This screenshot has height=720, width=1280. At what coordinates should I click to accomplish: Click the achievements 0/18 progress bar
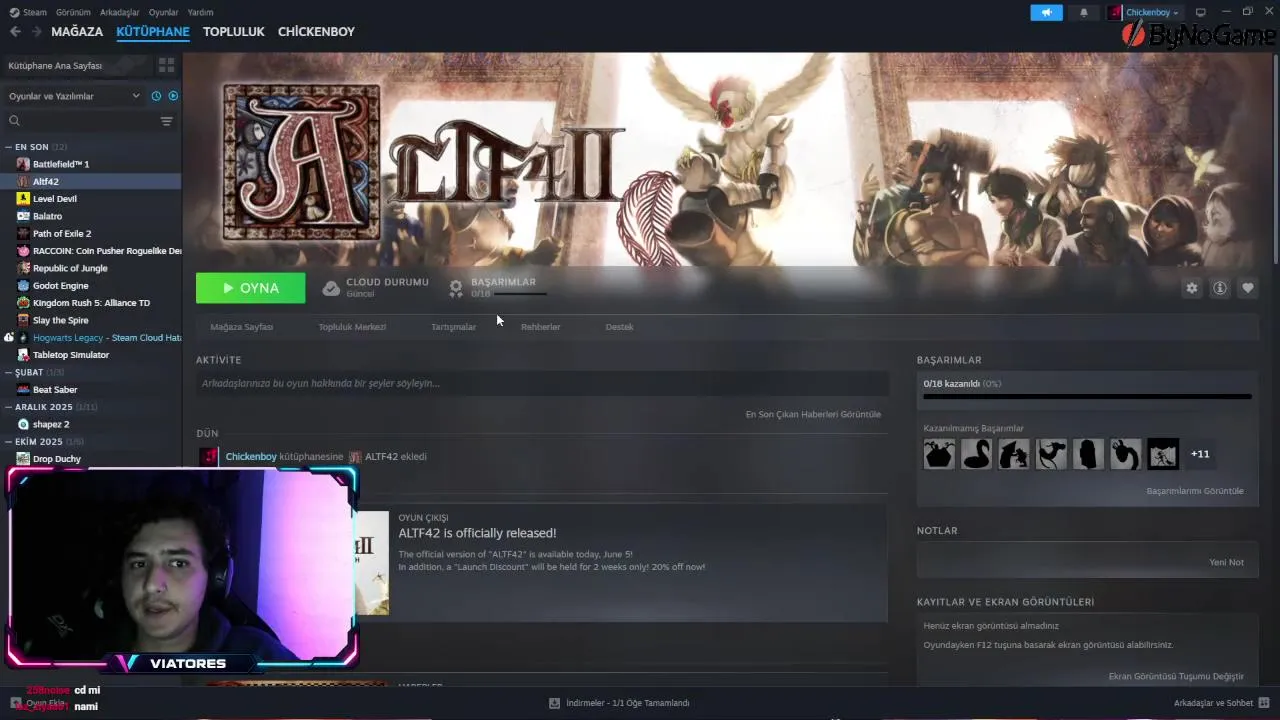pyautogui.click(x=1087, y=397)
